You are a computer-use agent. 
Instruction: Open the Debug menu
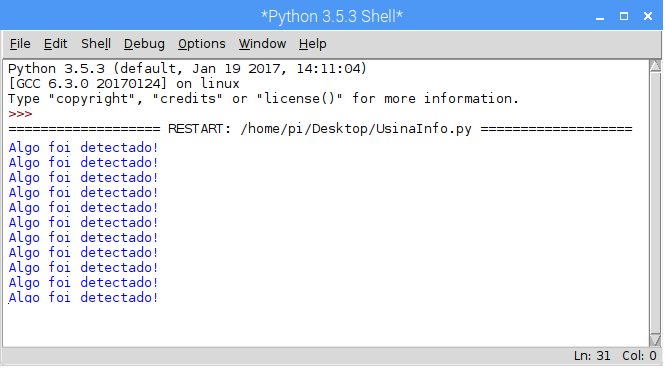(x=144, y=44)
